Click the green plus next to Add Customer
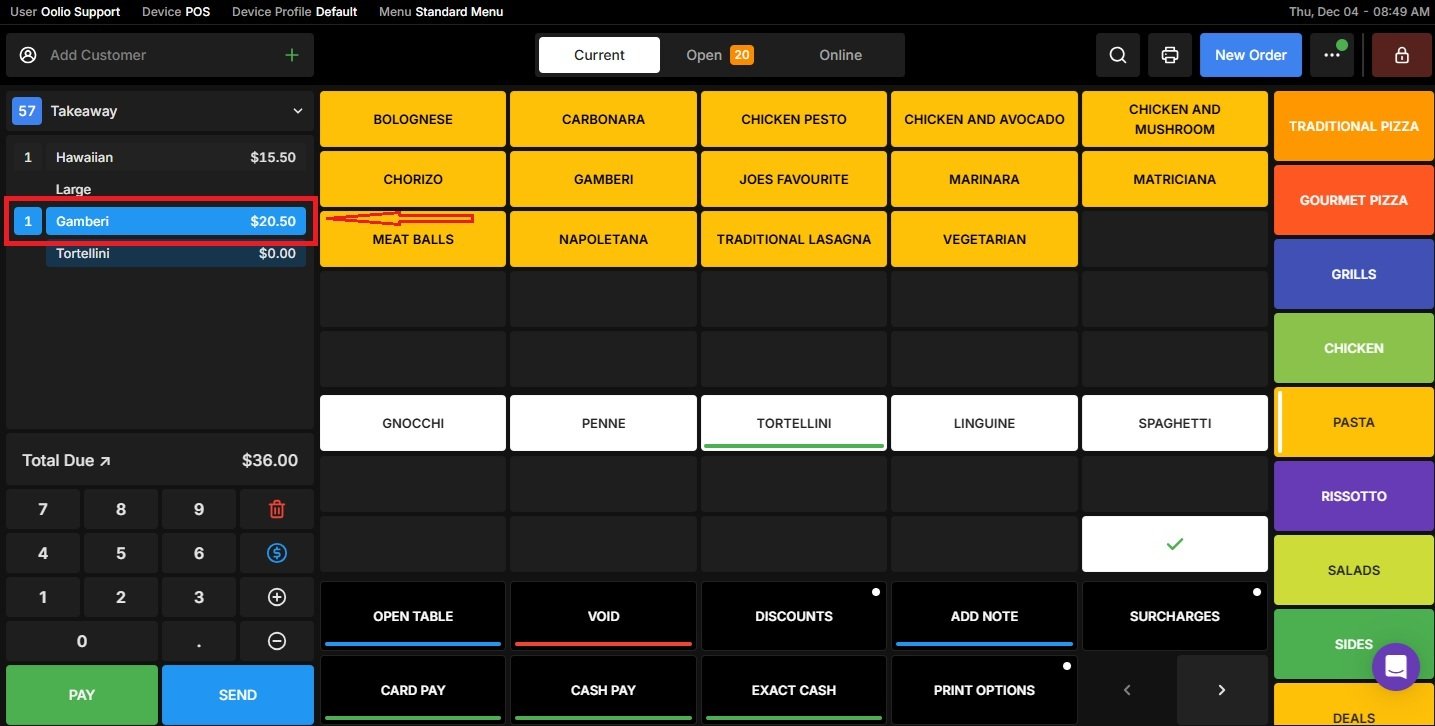This screenshot has height=726, width=1435. coord(290,55)
